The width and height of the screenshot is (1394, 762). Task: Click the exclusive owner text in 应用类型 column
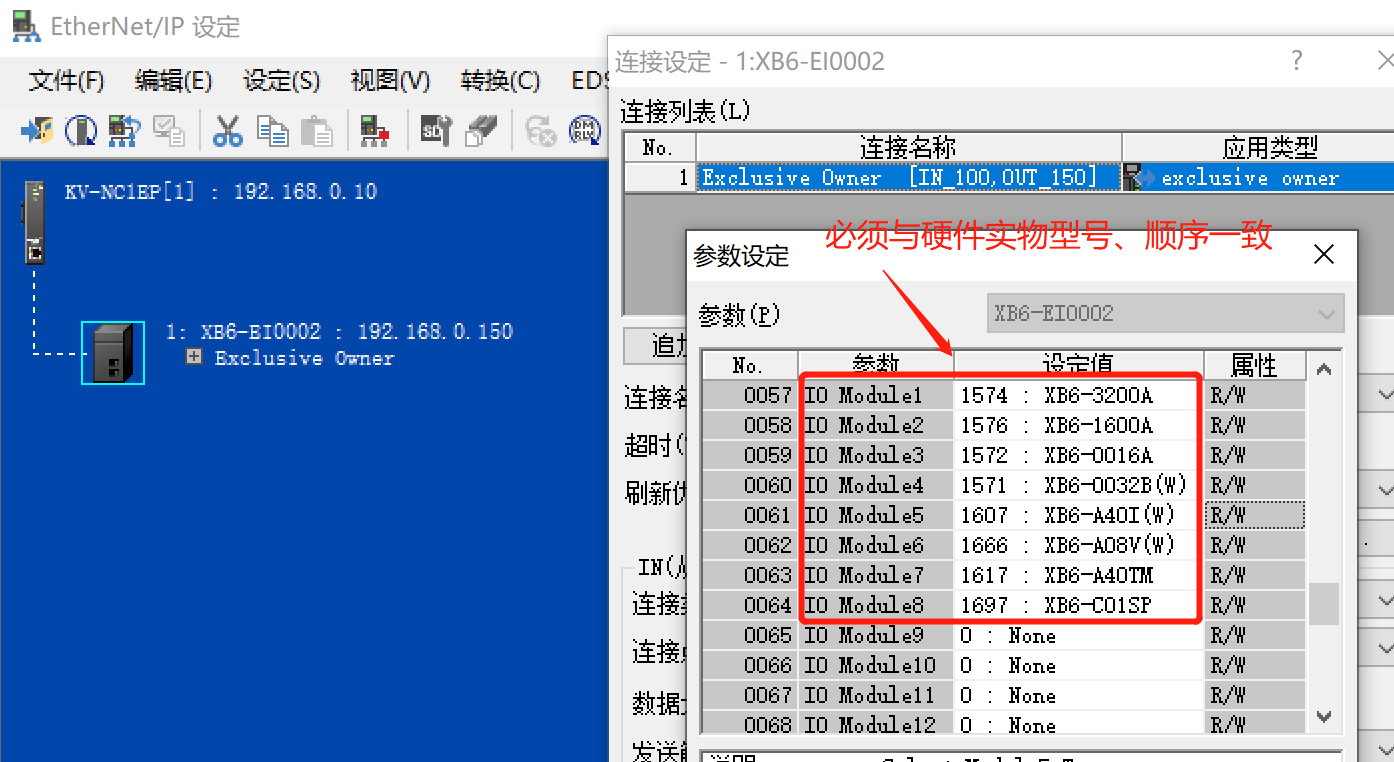(1250, 178)
